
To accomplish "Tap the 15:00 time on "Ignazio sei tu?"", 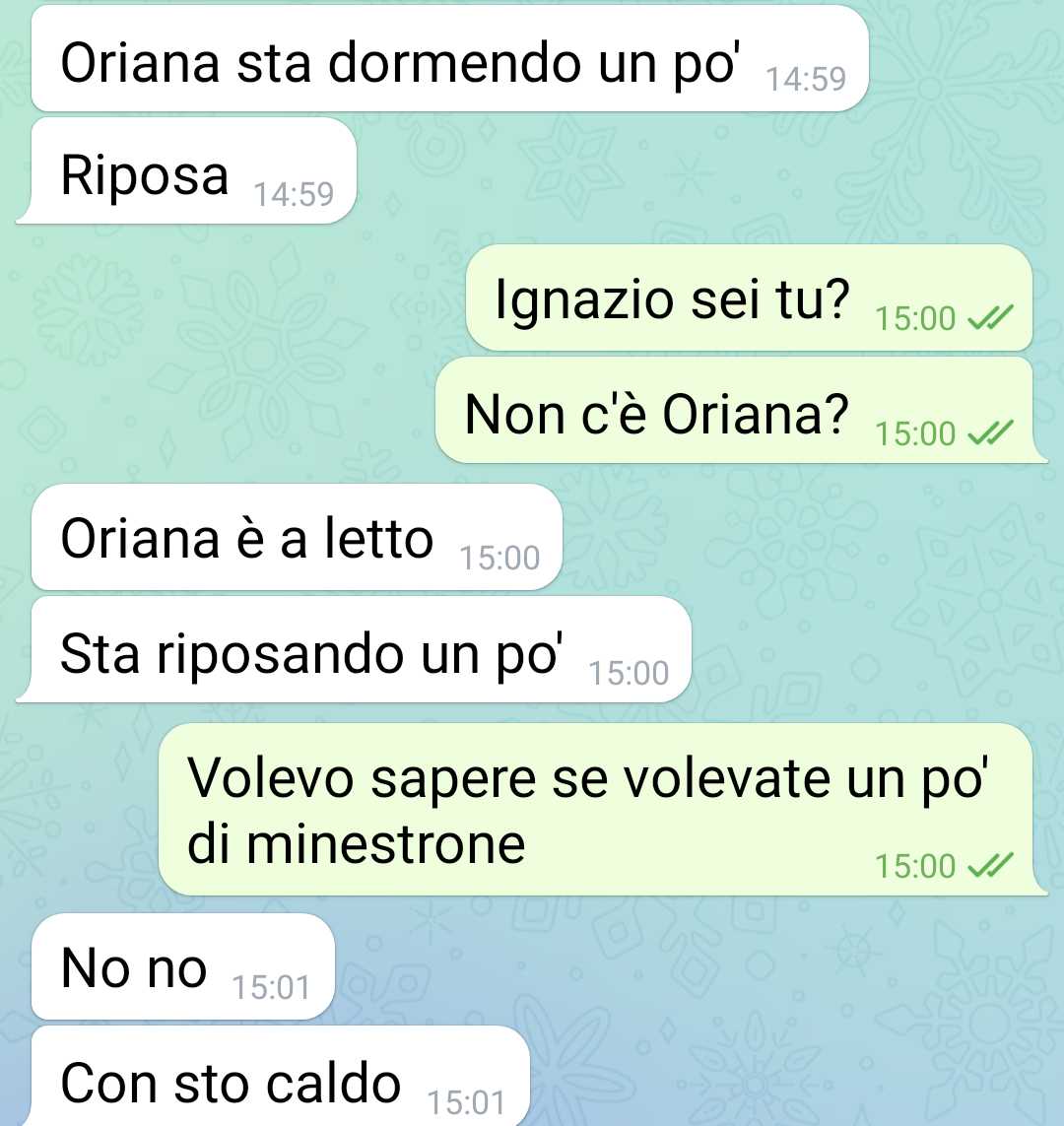I will pos(915,318).
